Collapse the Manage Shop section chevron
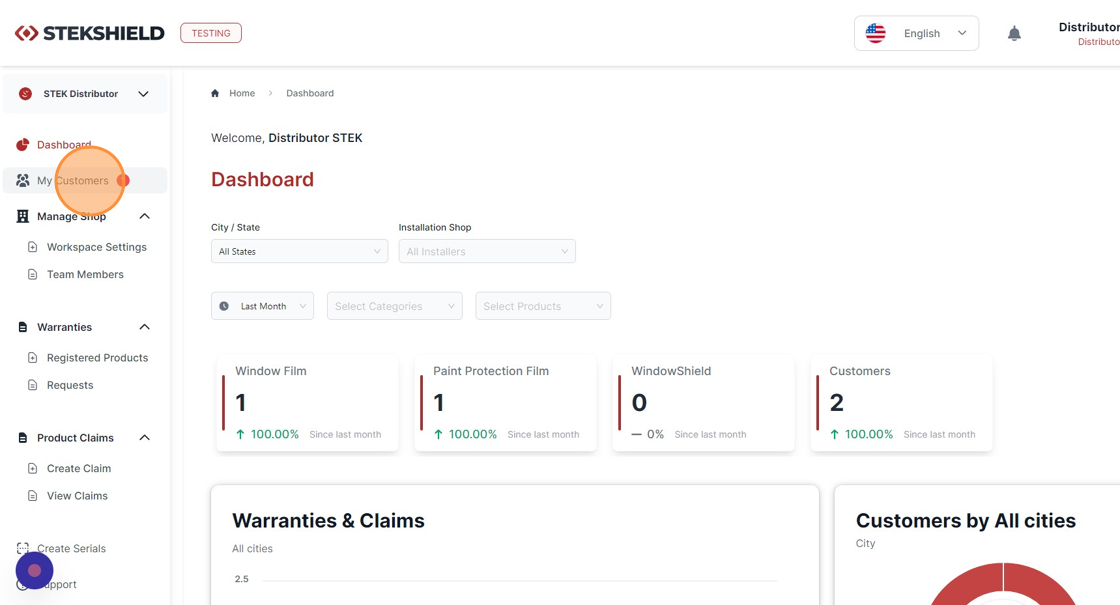The image size is (1120, 605). [x=144, y=216]
